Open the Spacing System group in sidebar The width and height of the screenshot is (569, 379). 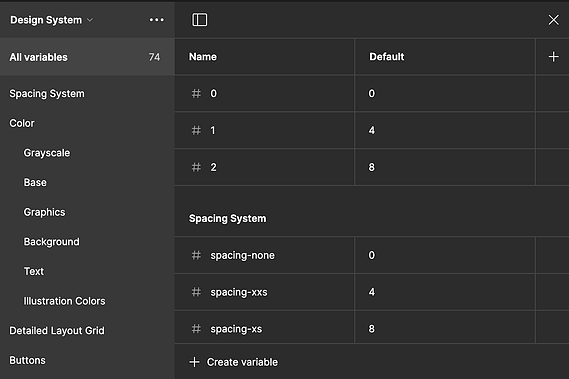47,94
